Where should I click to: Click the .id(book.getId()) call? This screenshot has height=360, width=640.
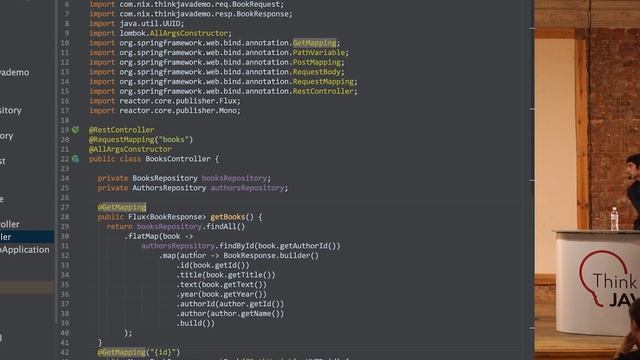(x=213, y=265)
